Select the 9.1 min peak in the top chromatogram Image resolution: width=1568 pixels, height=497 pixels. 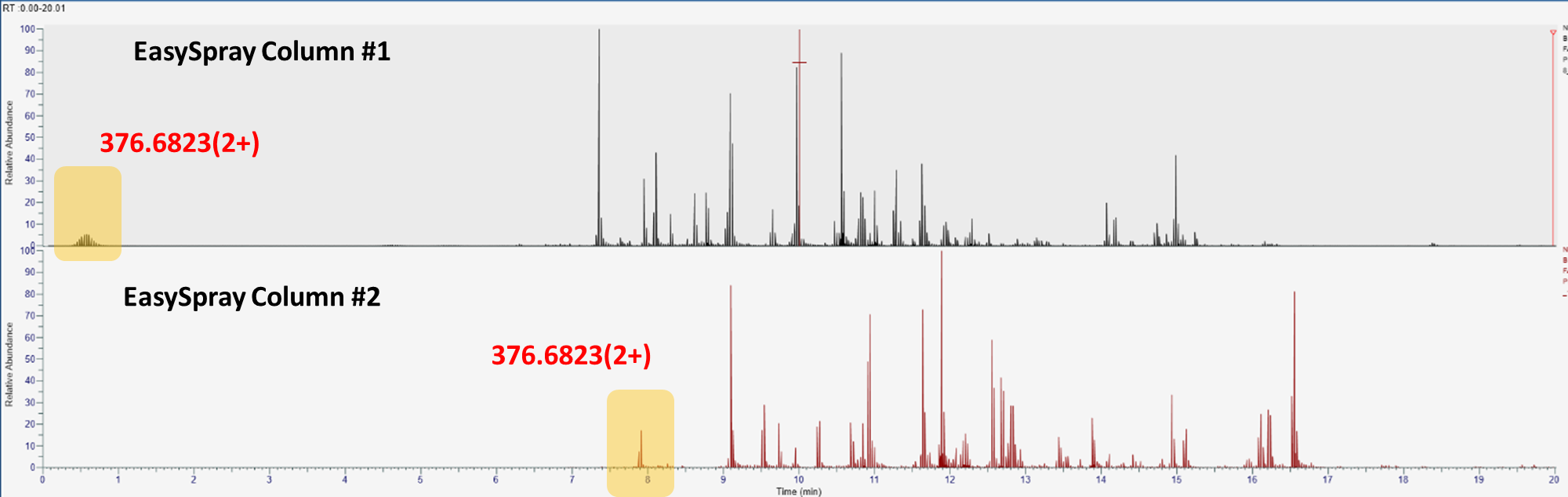coord(730,169)
